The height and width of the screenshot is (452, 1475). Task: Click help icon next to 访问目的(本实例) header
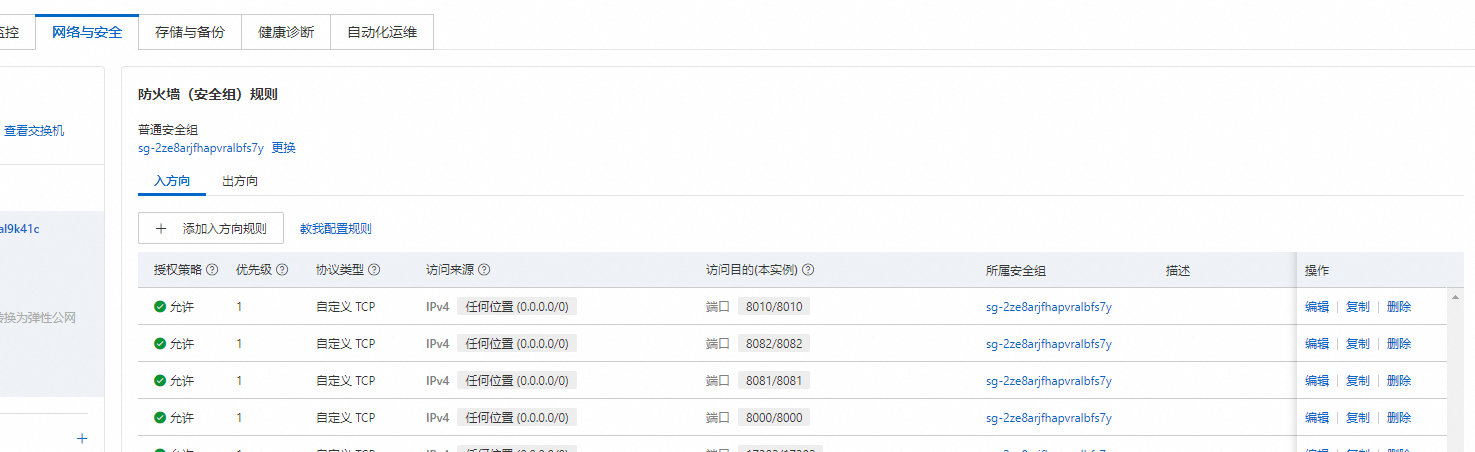(x=808, y=270)
